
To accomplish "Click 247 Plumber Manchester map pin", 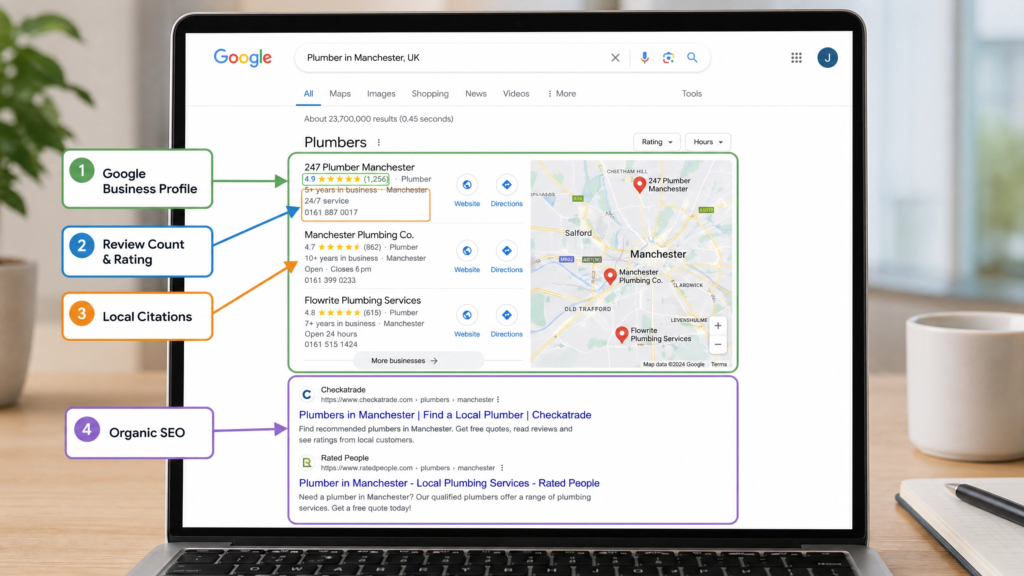I will (x=639, y=185).
